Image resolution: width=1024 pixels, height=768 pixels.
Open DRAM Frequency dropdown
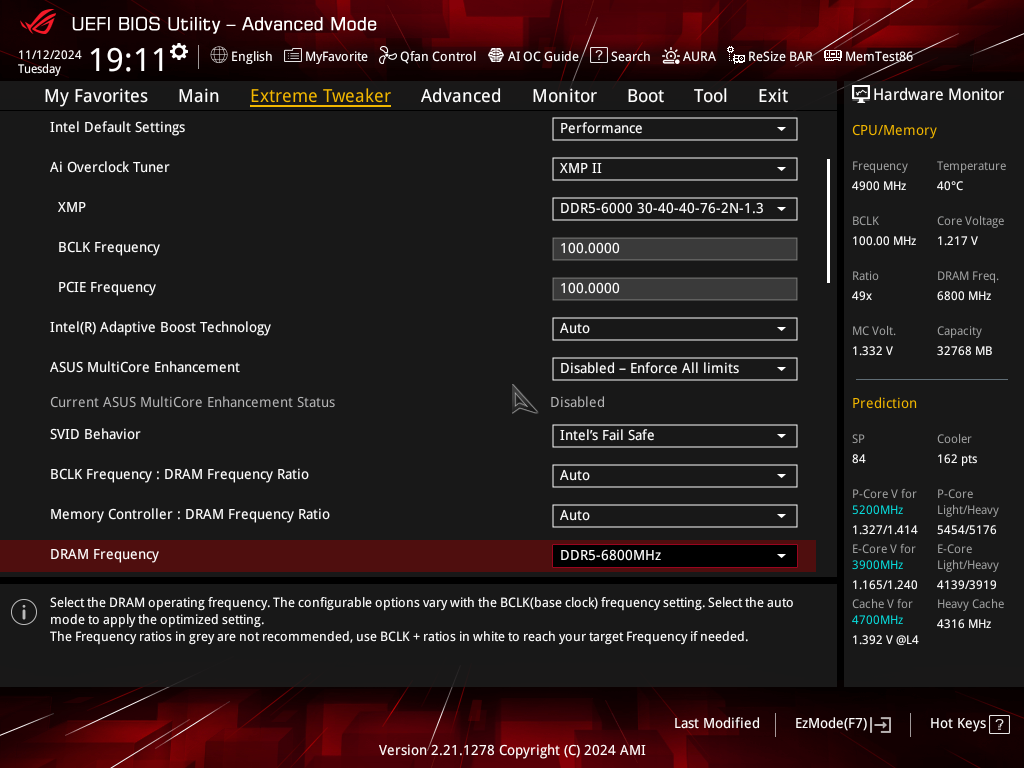click(x=675, y=556)
